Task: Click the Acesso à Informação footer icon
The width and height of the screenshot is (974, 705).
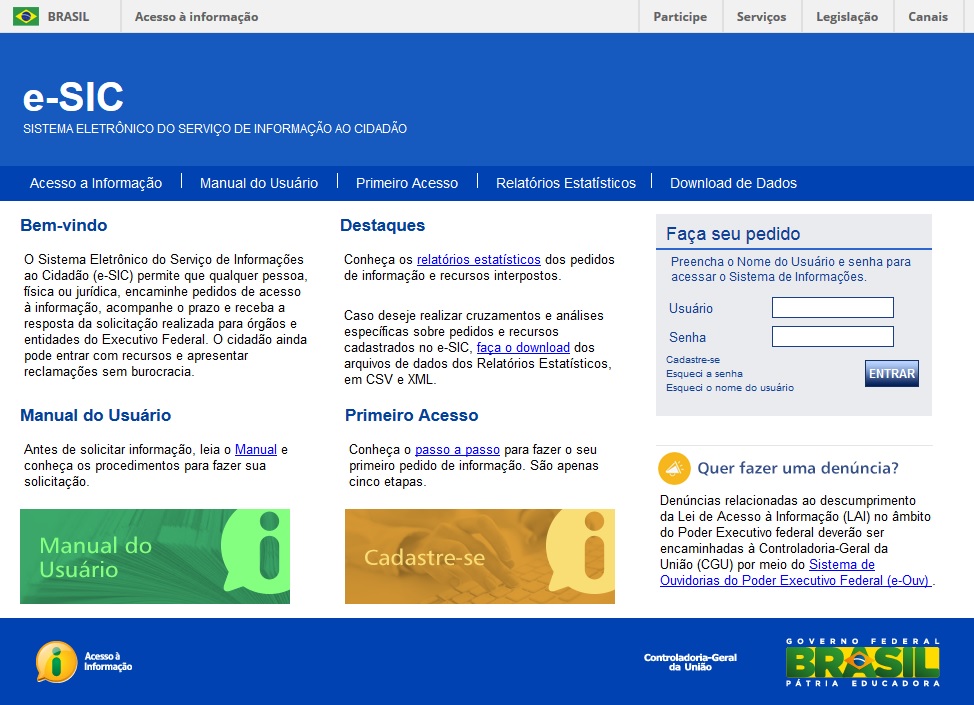Action: pos(58,662)
